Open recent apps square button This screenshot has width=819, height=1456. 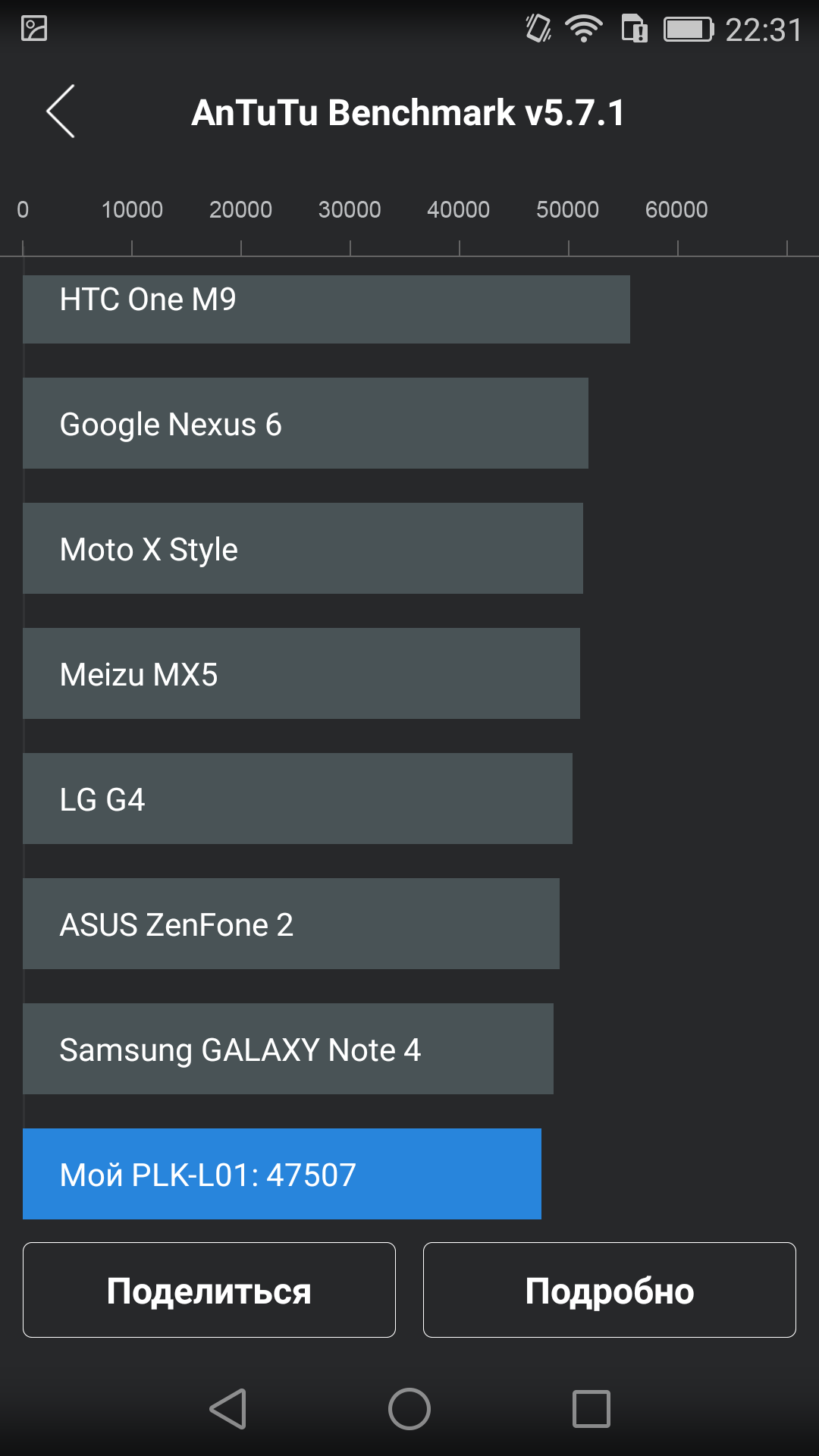(591, 1409)
